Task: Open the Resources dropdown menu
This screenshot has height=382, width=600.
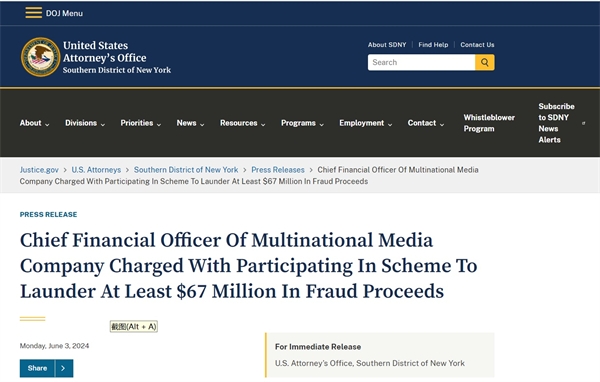Action: click(x=243, y=123)
